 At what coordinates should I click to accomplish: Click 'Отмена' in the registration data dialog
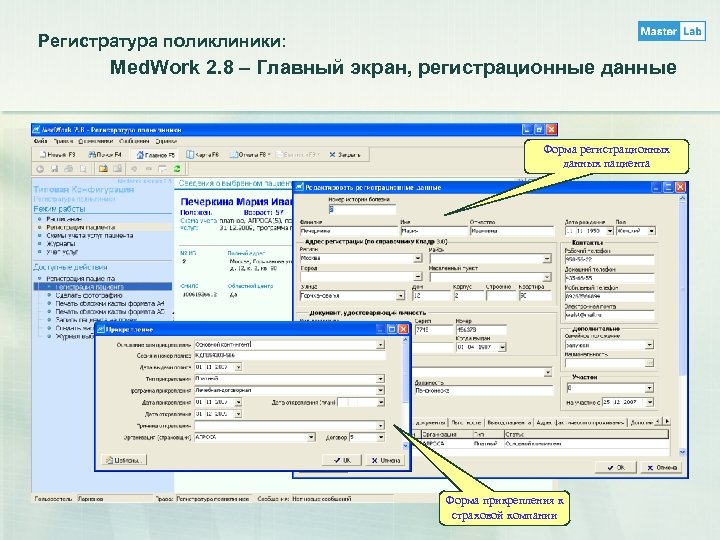click(662, 467)
